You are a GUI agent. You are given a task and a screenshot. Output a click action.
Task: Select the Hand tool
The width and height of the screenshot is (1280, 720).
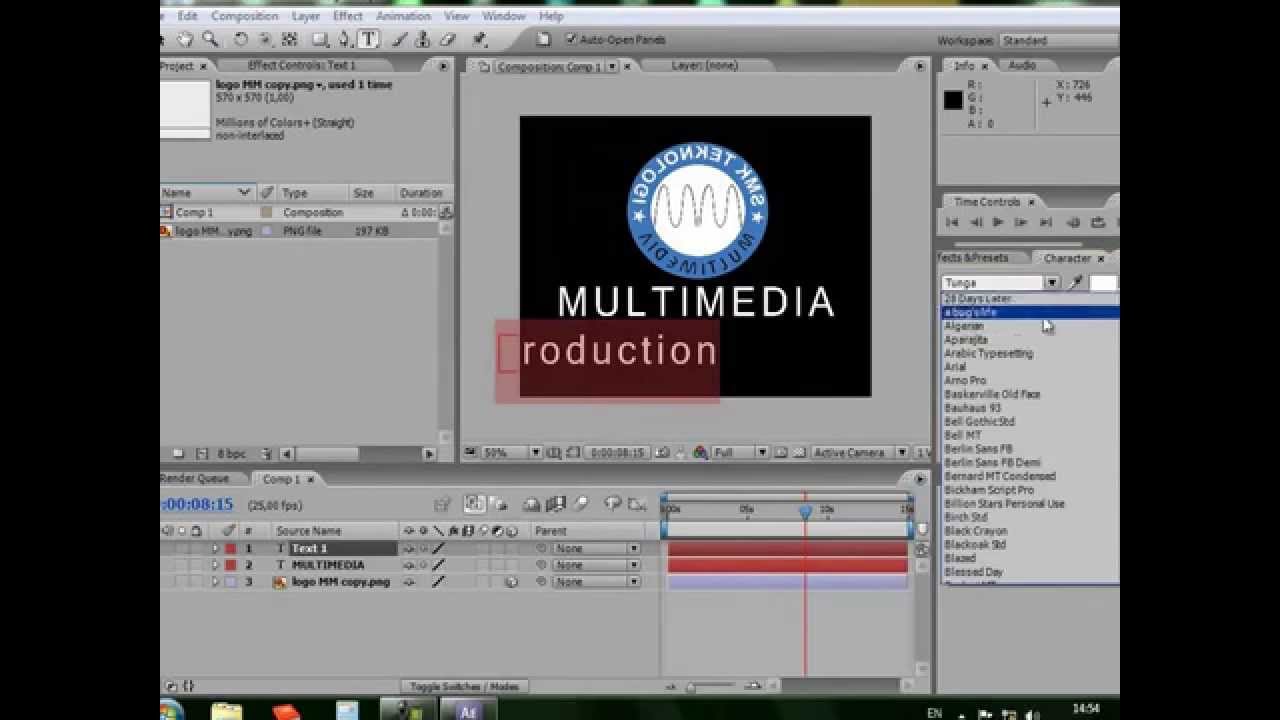[x=185, y=39]
